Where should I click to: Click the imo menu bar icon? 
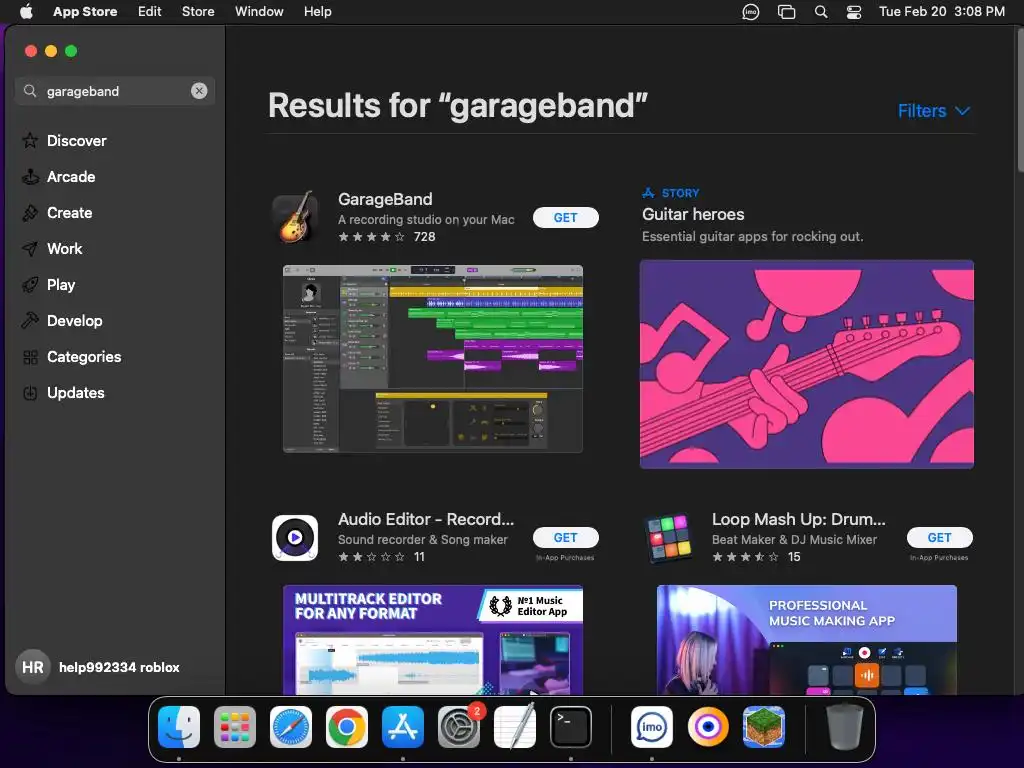[750, 12]
